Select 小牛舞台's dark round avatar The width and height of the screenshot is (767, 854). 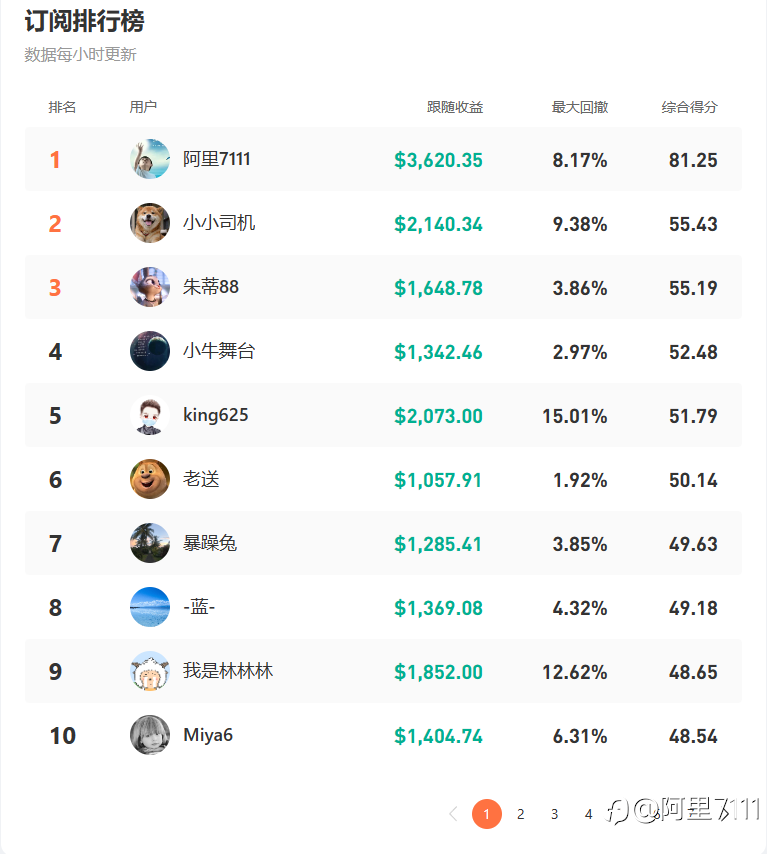point(150,351)
